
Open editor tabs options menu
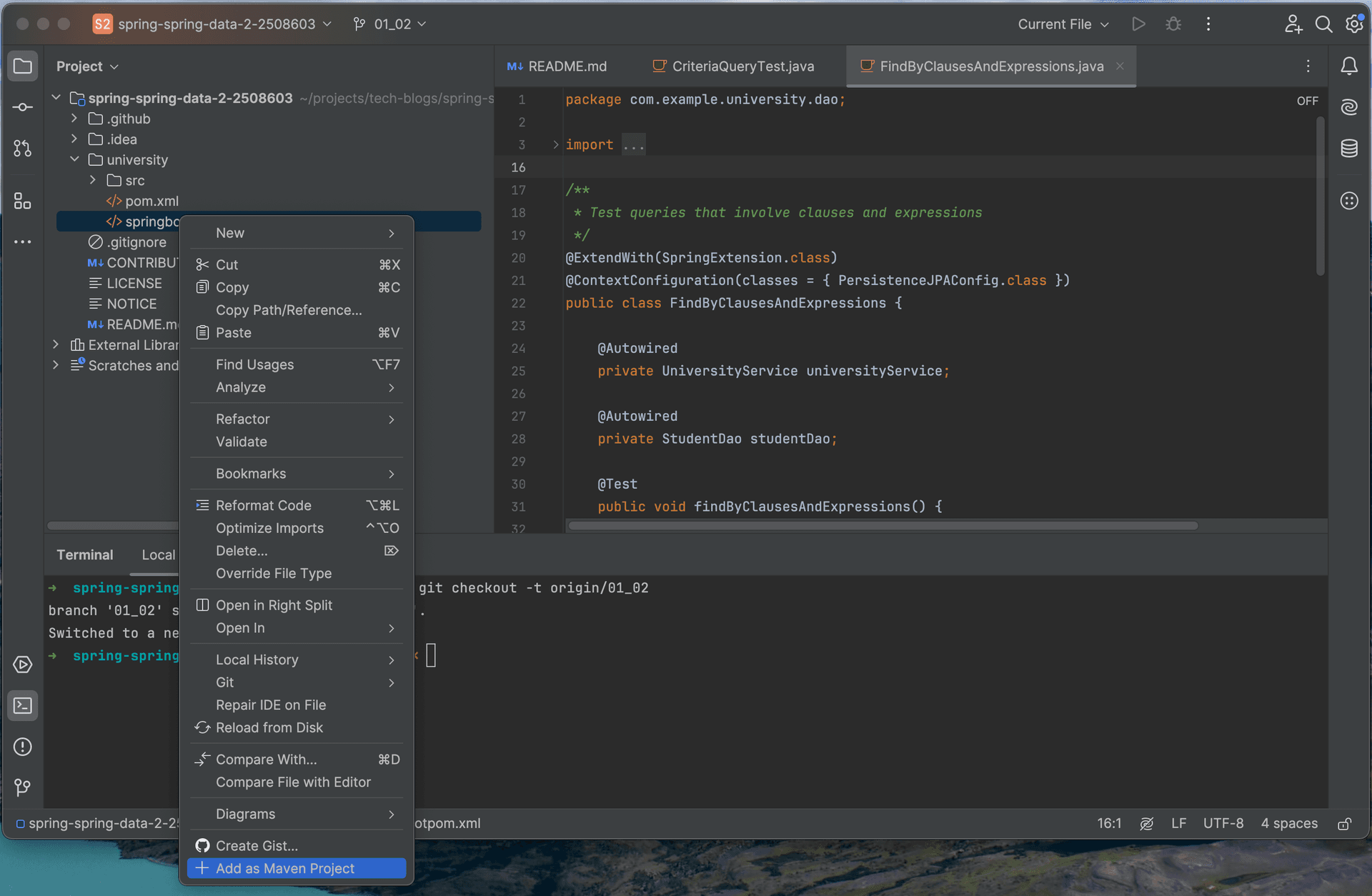pyautogui.click(x=1308, y=66)
